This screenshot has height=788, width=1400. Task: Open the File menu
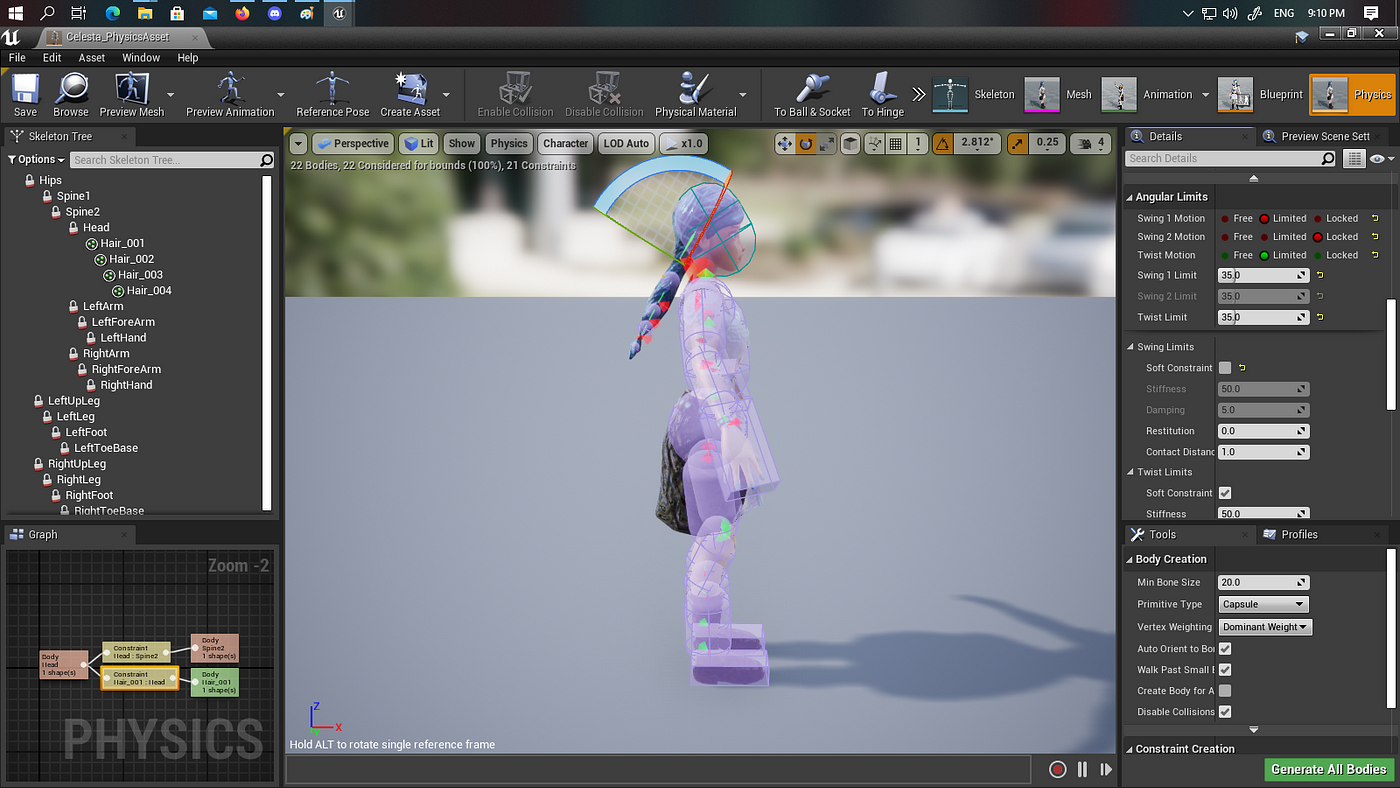pyautogui.click(x=17, y=58)
